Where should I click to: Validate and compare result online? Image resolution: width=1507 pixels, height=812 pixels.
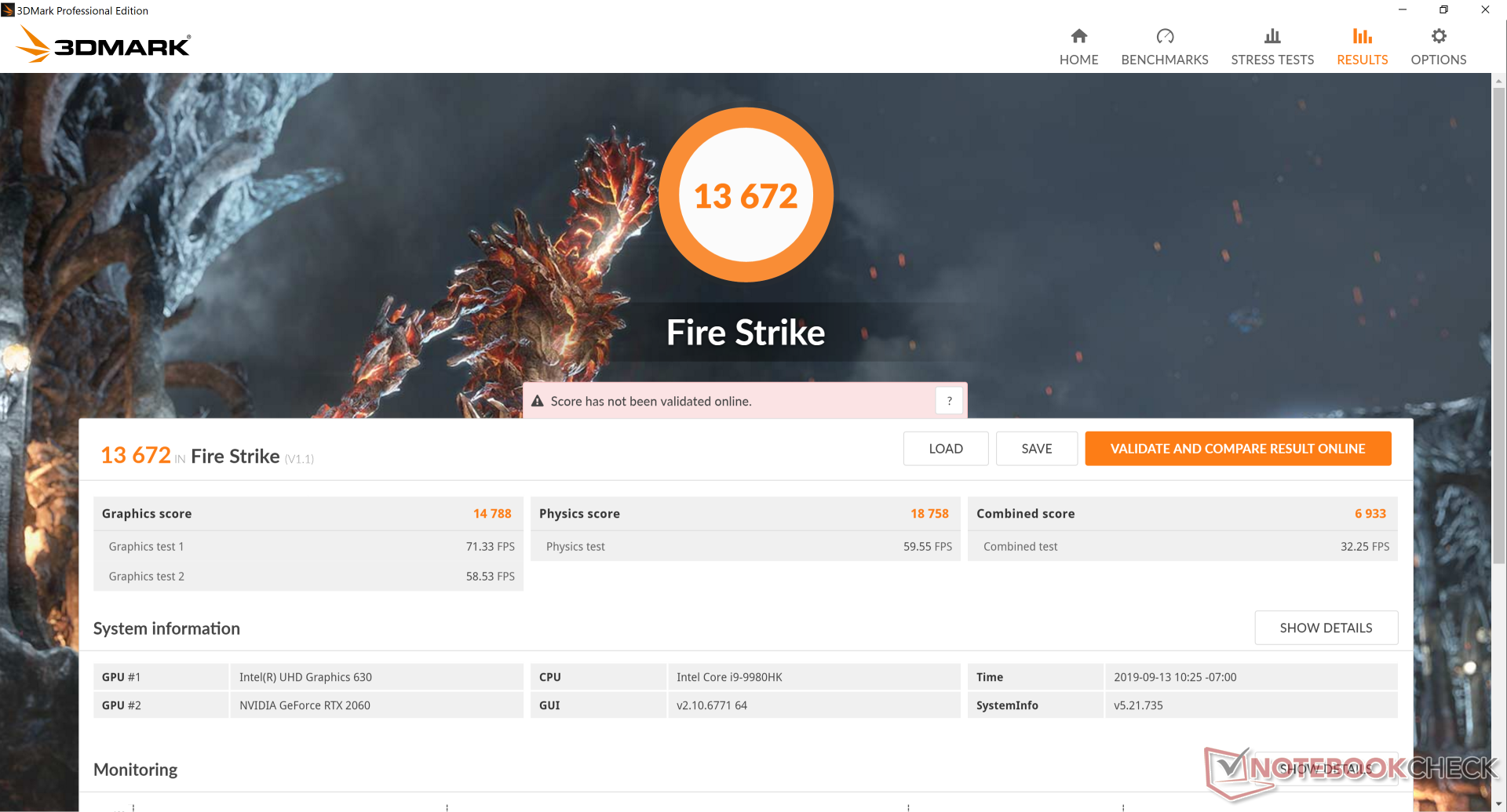1238,449
